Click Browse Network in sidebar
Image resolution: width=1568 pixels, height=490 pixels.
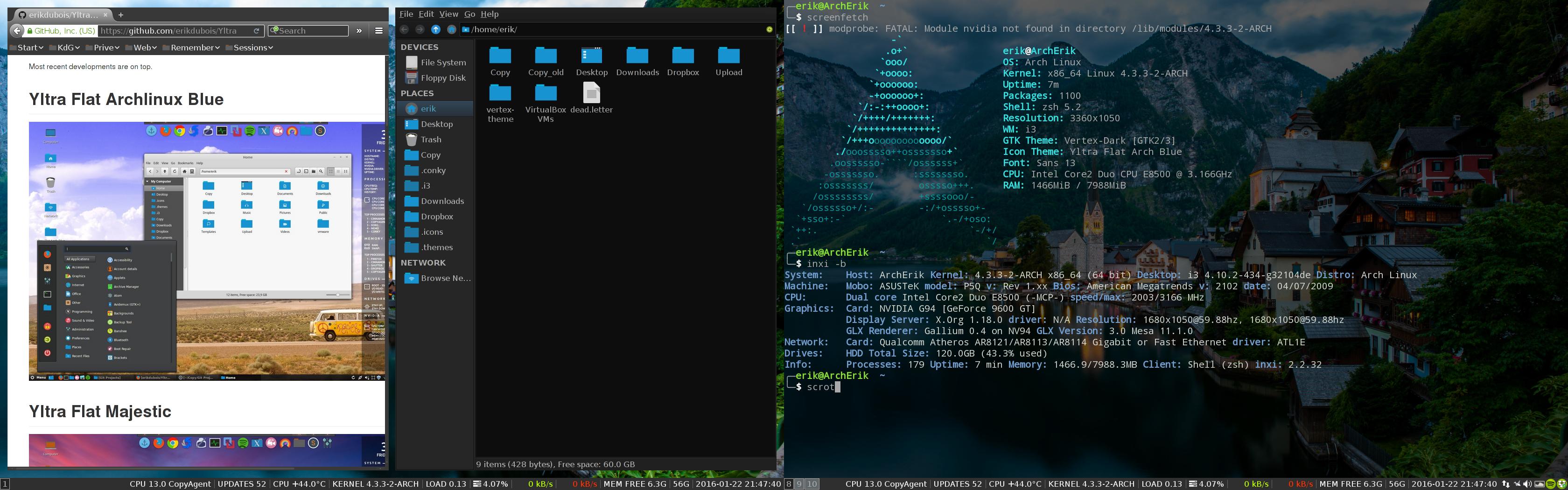coord(436,278)
